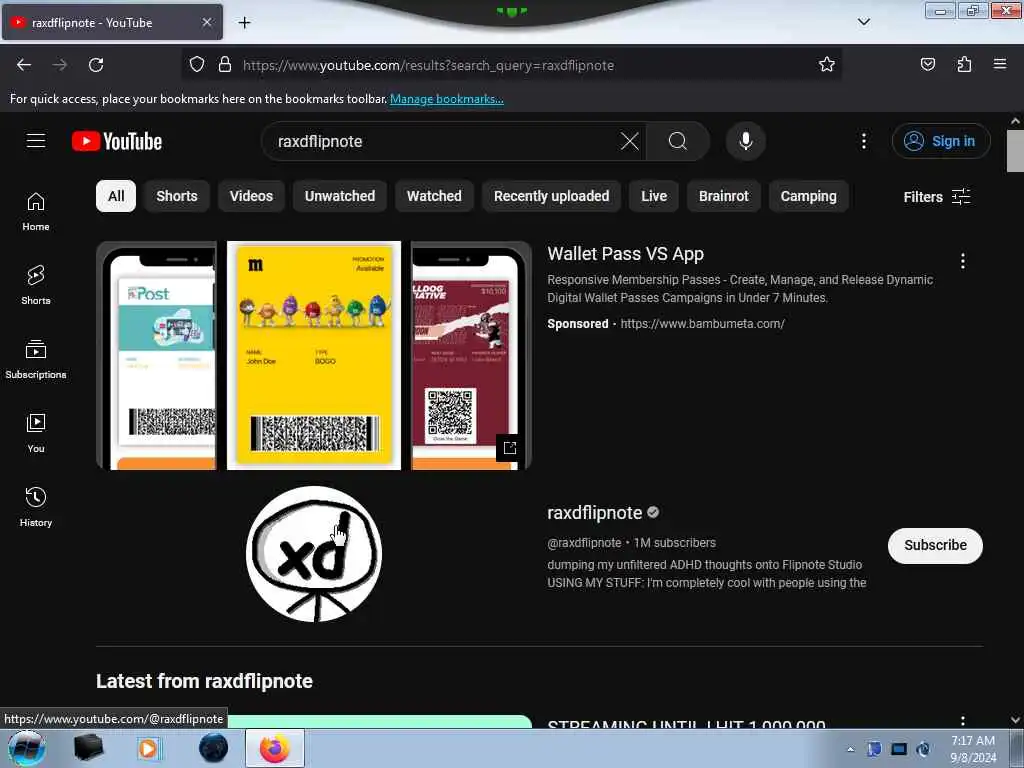Open the search Filters panel
1024x768 pixels.
click(936, 197)
